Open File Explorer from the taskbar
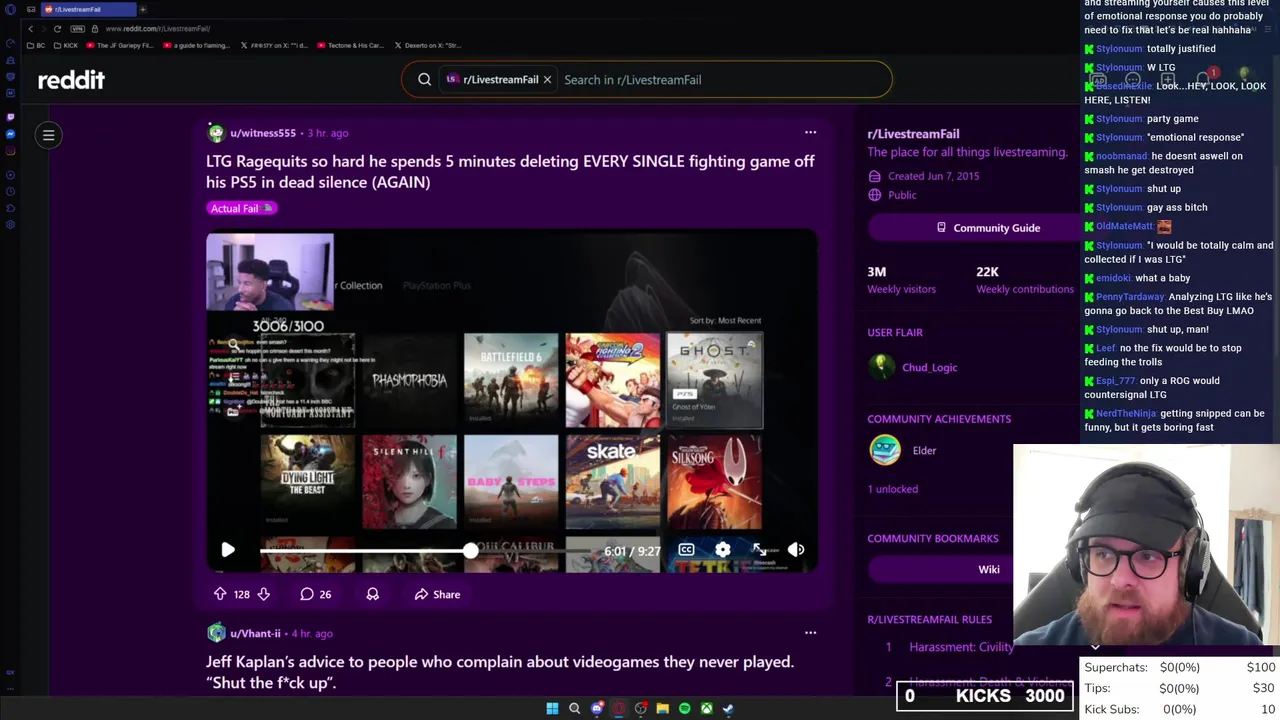Viewport: 1280px width, 720px height. 662,708
